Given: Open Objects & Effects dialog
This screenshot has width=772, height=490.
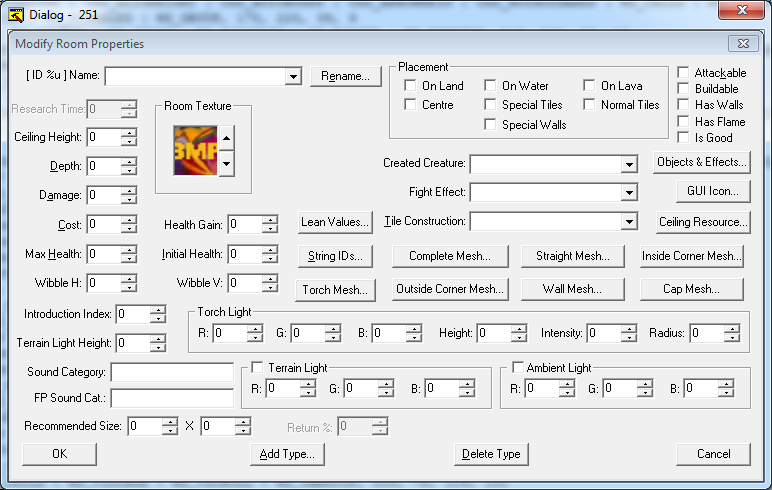Looking at the screenshot, I should 702,163.
